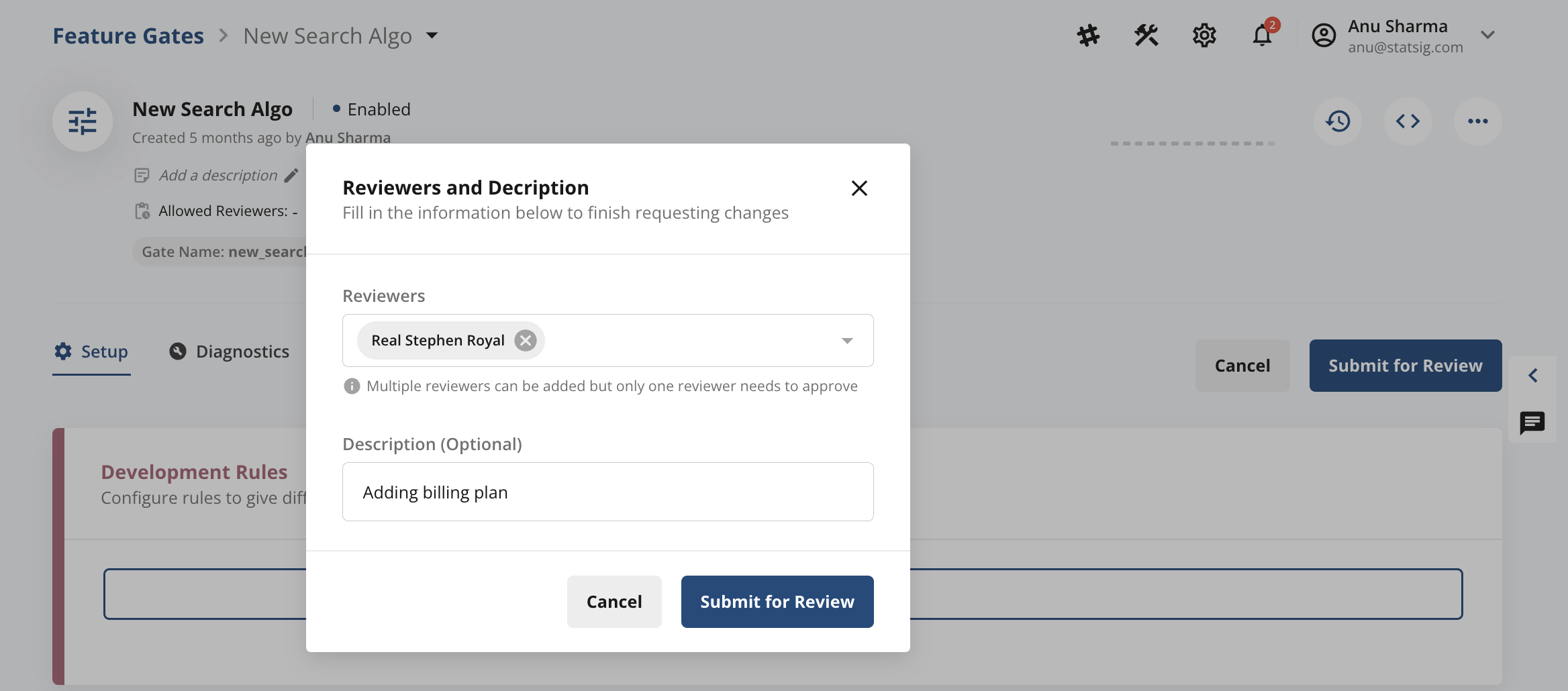1568x691 pixels.
Task: Click the tools wrench icon in the header
Action: (x=1146, y=35)
